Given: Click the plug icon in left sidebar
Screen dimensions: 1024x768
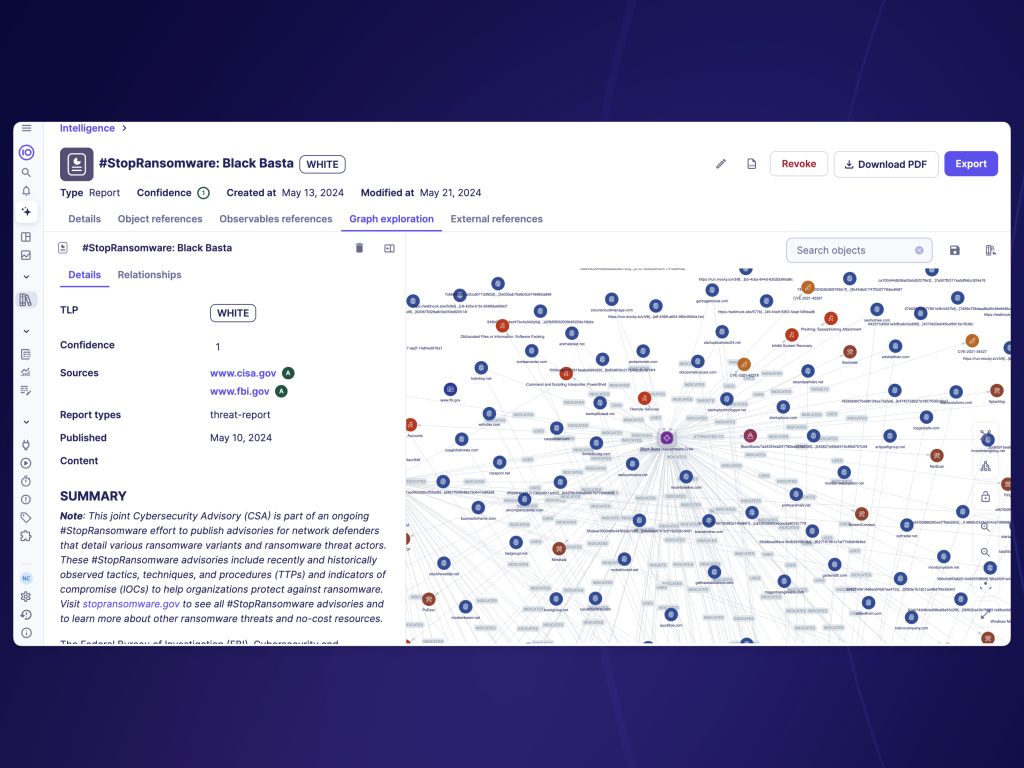Looking at the screenshot, I should [x=26, y=445].
